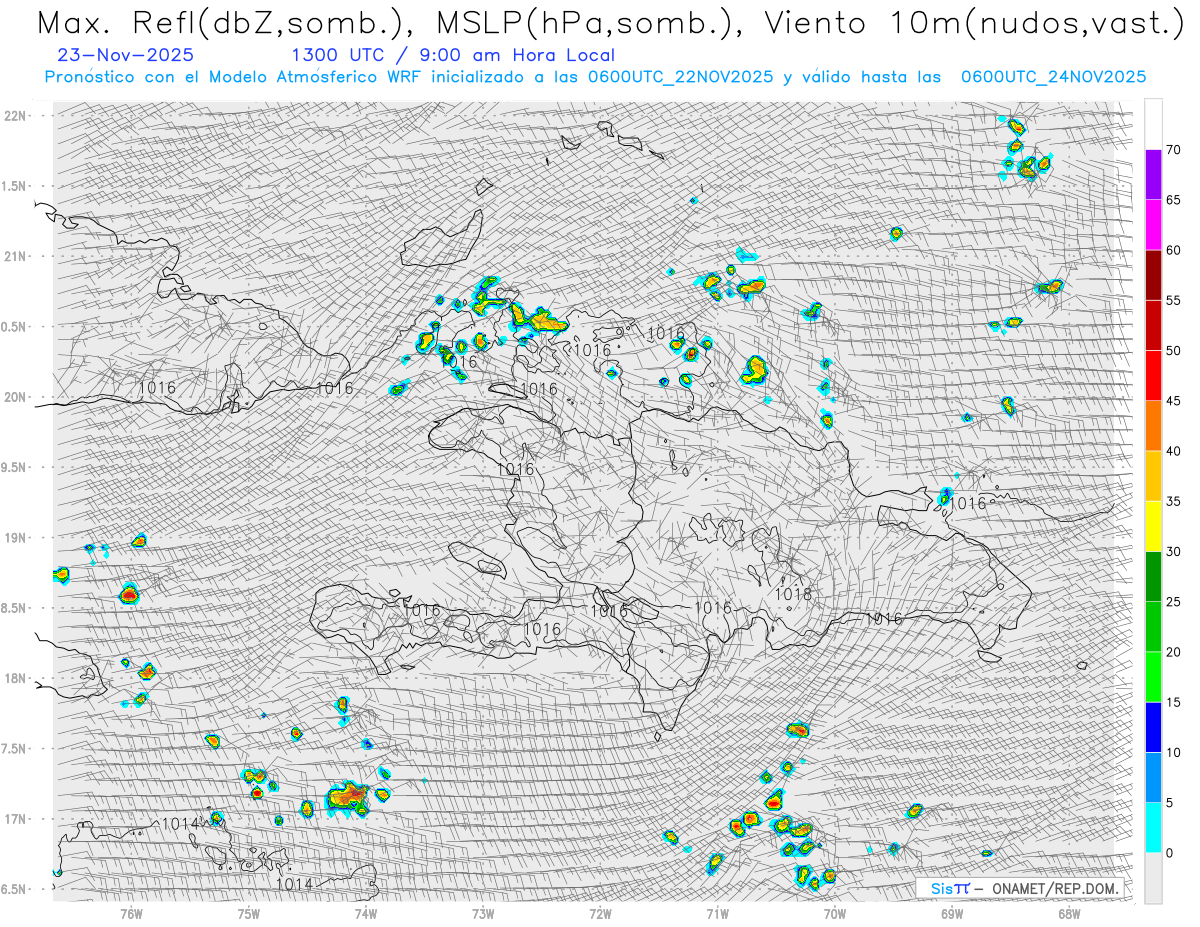Click the light blue 5-10 dBZ swatch
The height and width of the screenshot is (927, 1200).
click(x=1153, y=777)
